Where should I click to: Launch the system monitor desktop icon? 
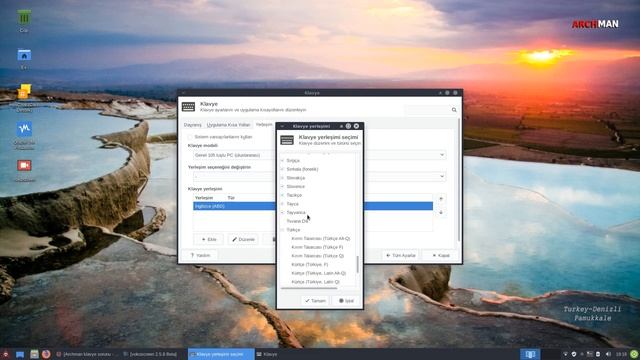(24, 129)
